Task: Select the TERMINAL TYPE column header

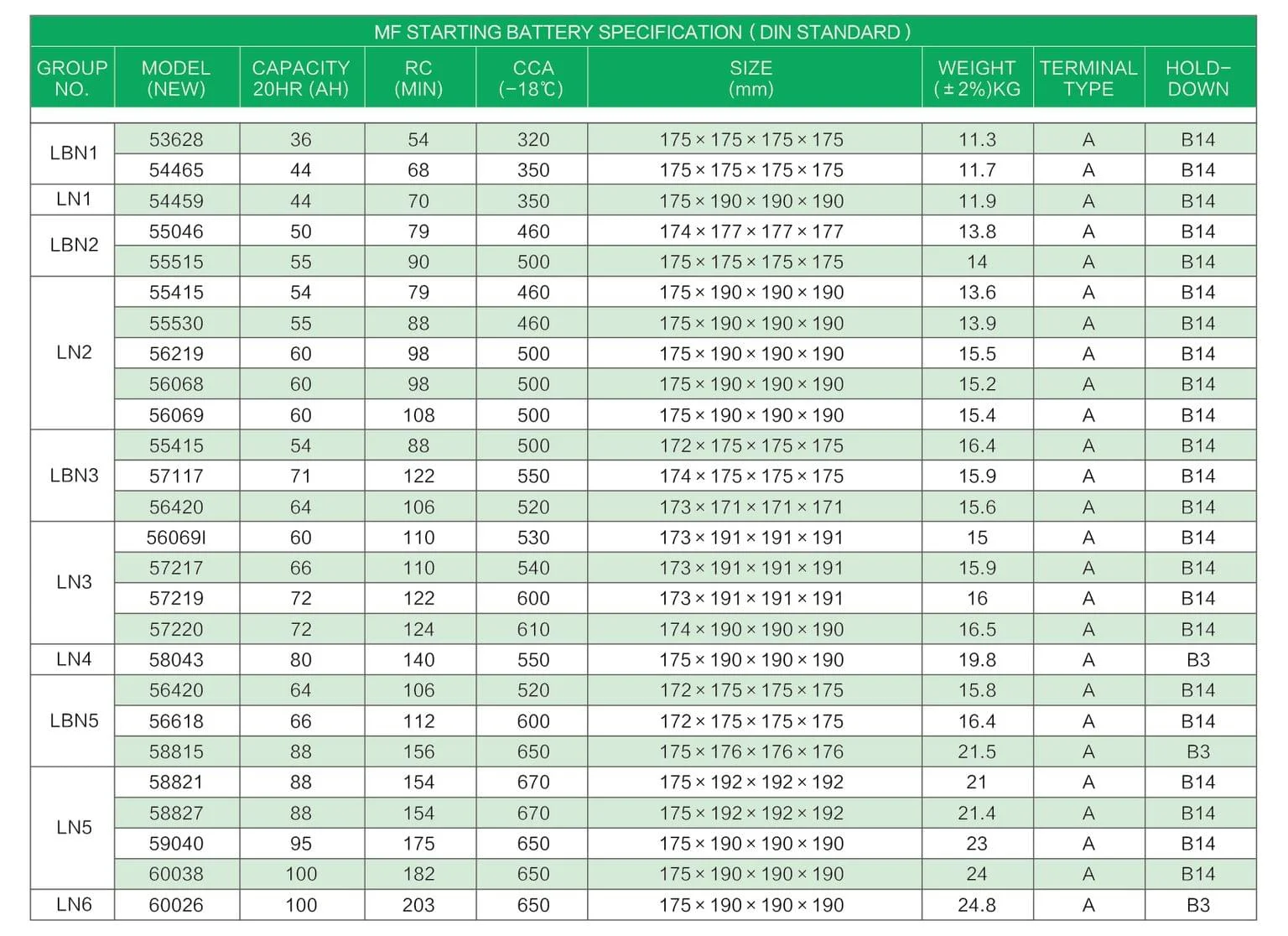Action: click(1088, 78)
